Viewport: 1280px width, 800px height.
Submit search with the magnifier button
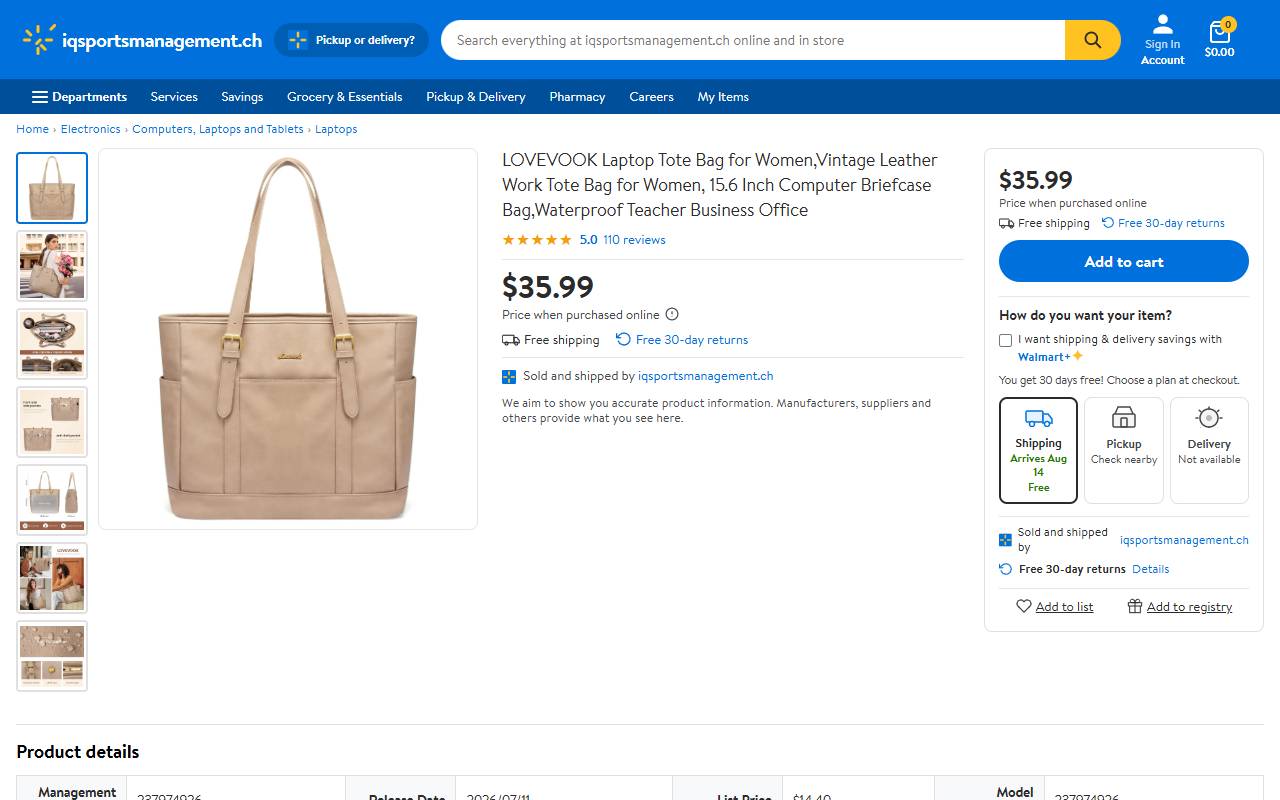(1092, 40)
